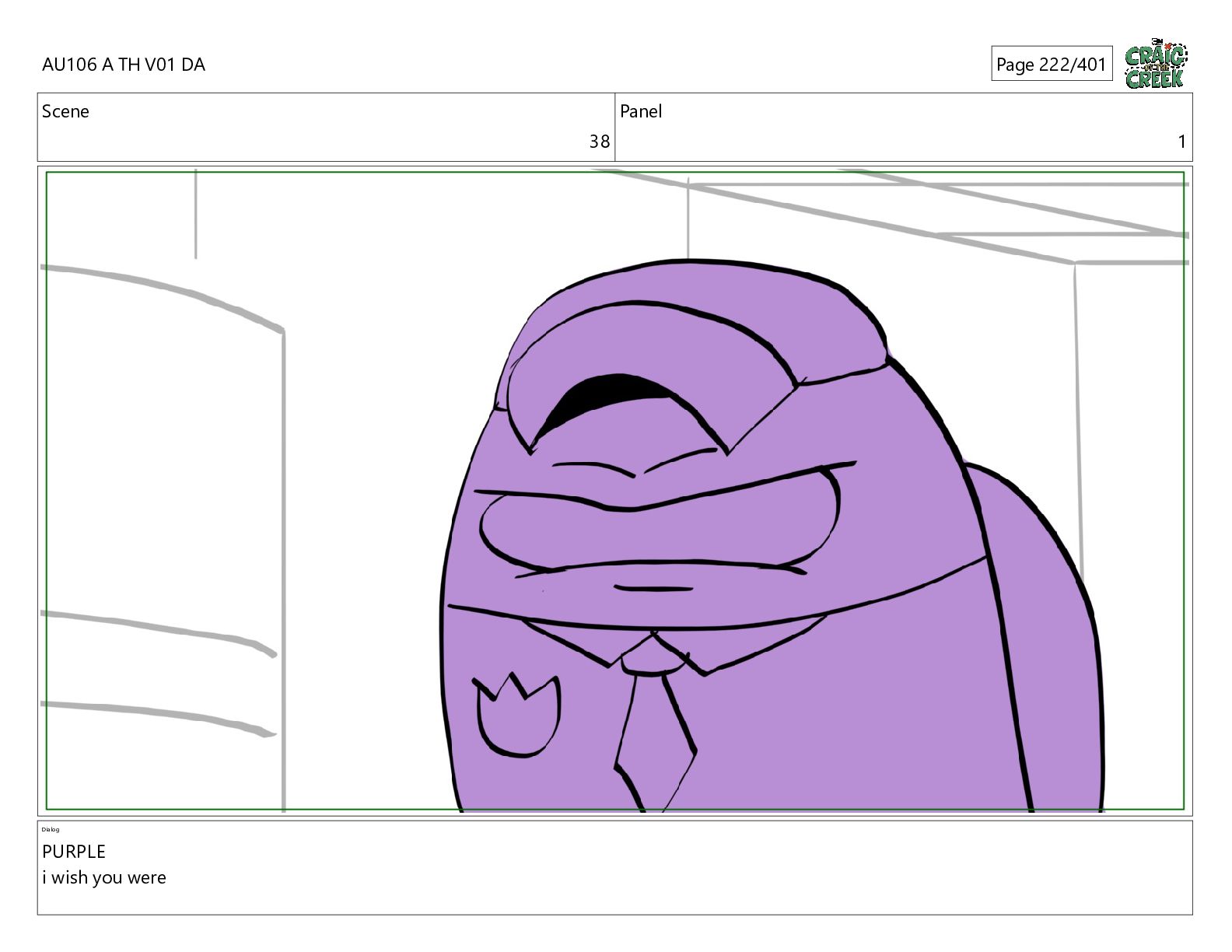
Task: Select the document title AU106 A TH V01 DA
Action: click(x=124, y=65)
